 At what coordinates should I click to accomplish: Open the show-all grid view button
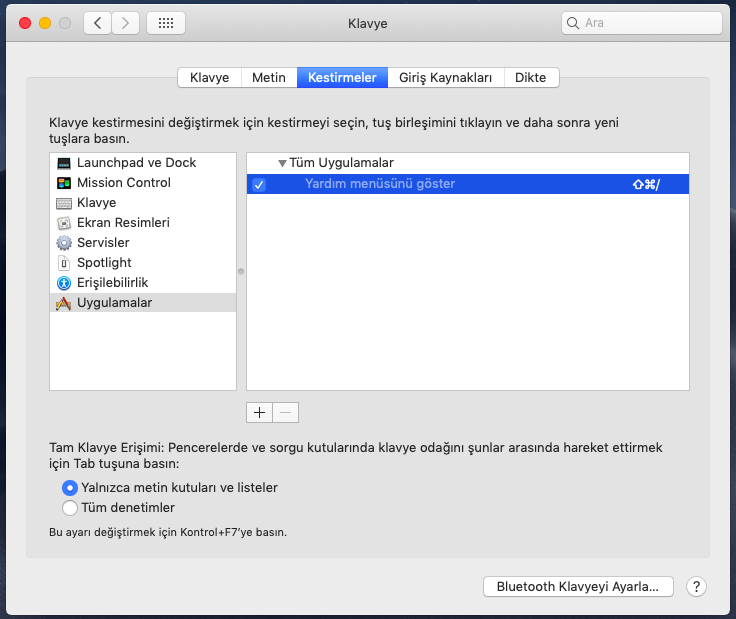click(x=165, y=23)
